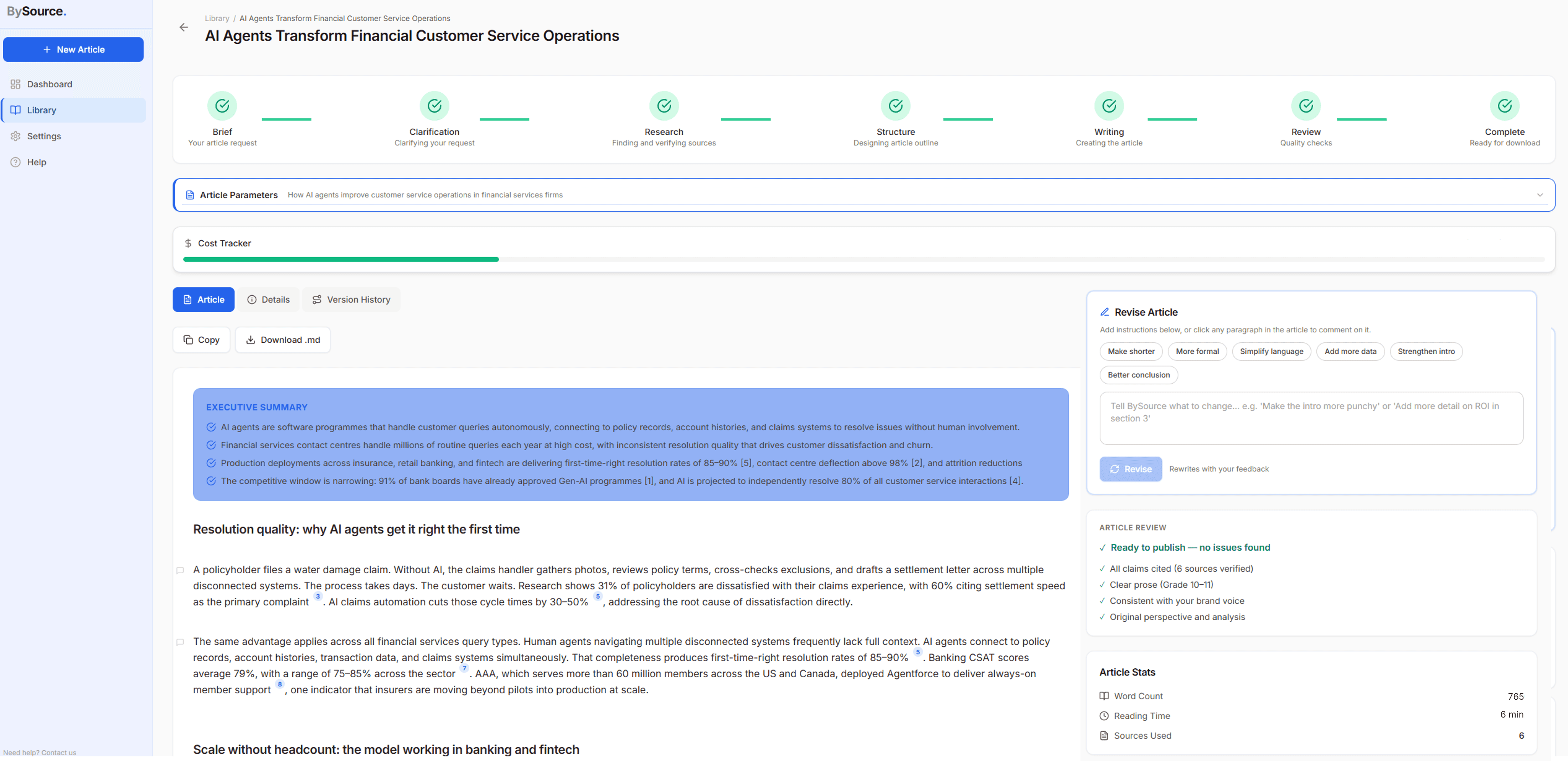The width and height of the screenshot is (1568, 761).
Task: Click the Cost Tracker progress bar
Action: pyautogui.click(x=863, y=260)
